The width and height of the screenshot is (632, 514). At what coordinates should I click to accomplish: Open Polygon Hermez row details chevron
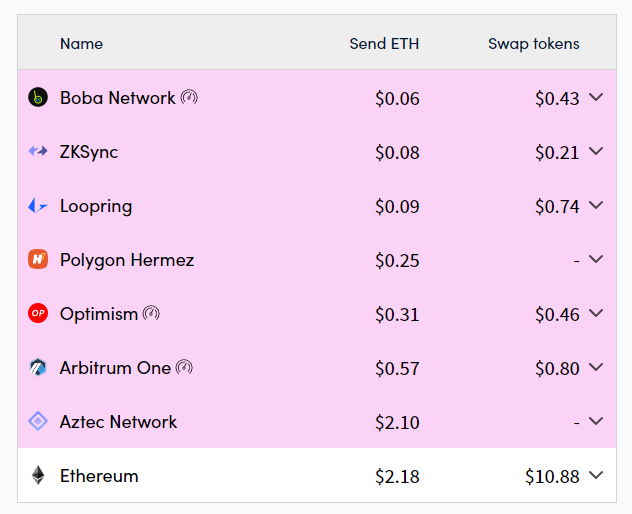pyautogui.click(x=596, y=259)
